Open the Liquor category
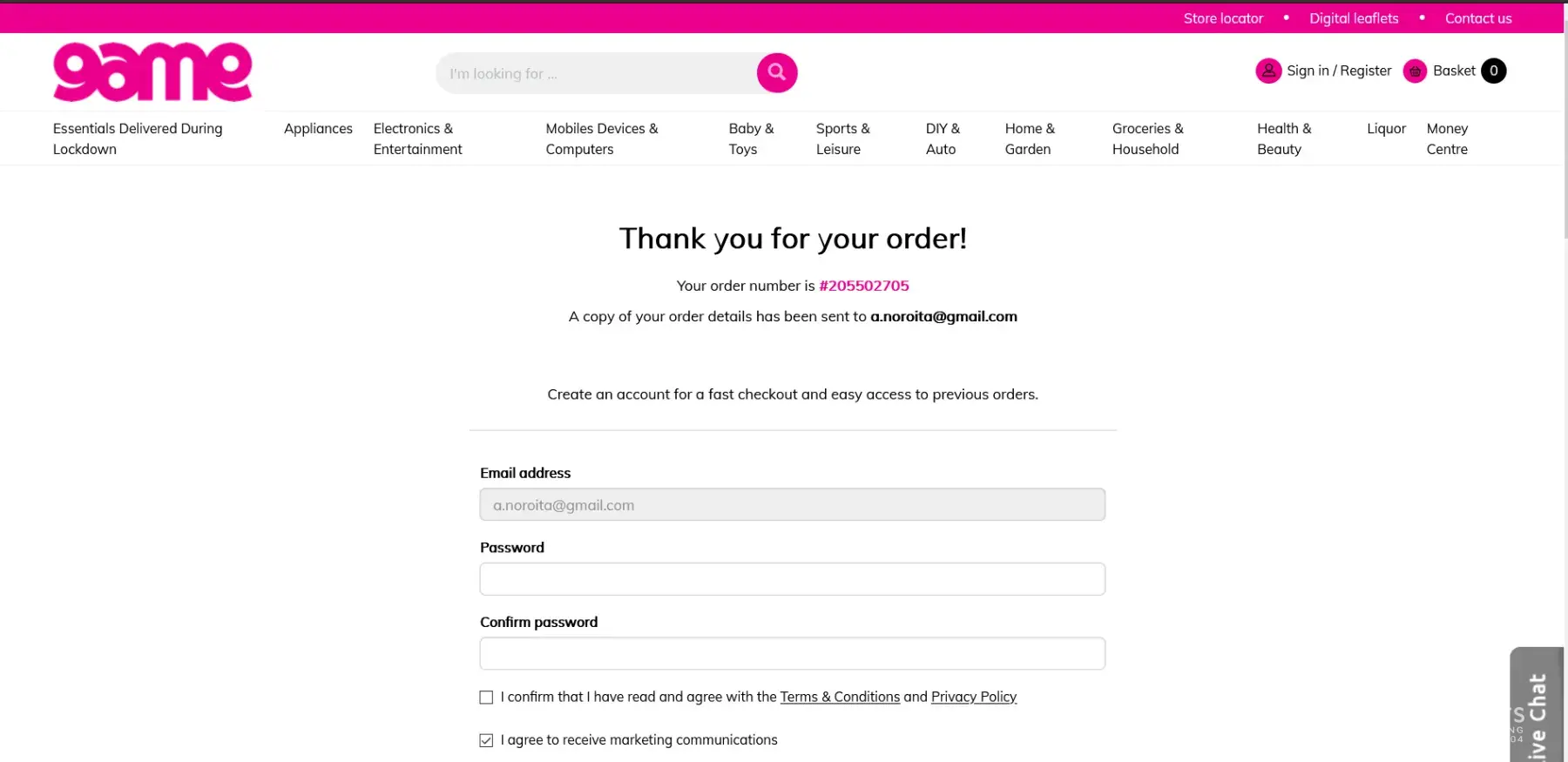Screen dimensions: 1568x762 coord(1386,129)
